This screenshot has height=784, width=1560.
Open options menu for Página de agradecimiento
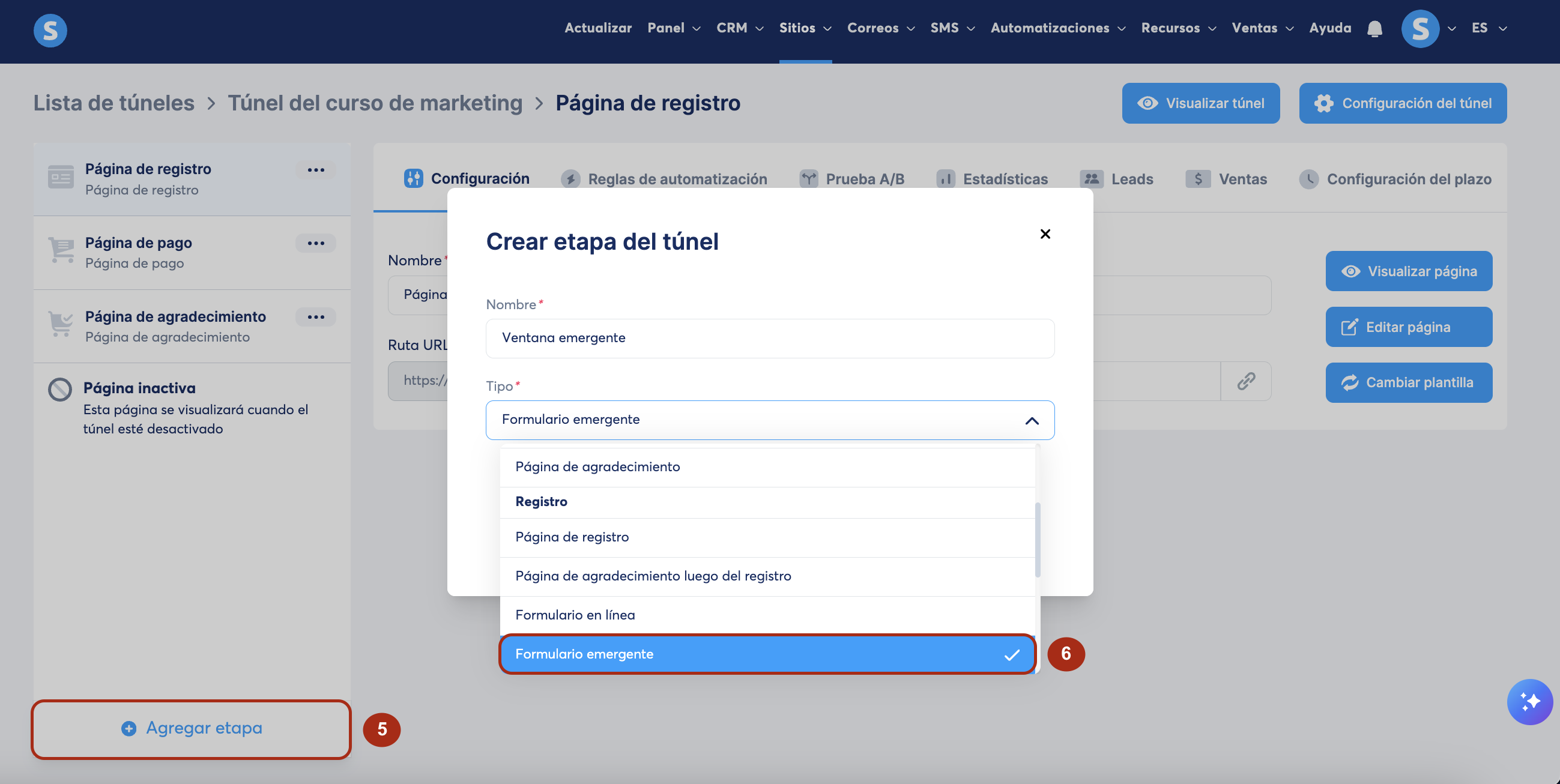click(315, 316)
